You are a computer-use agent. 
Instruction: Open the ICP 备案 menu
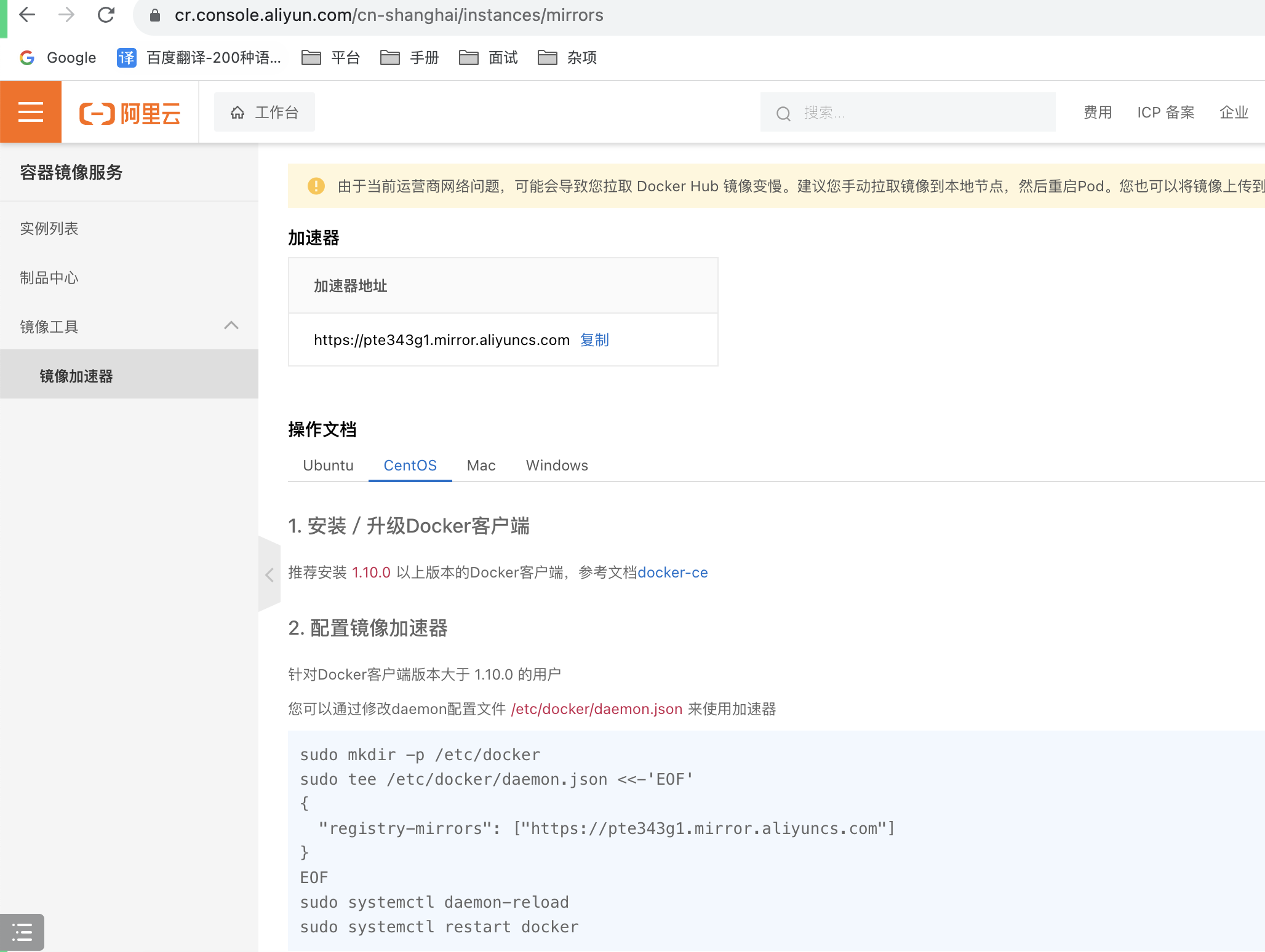(x=1166, y=113)
